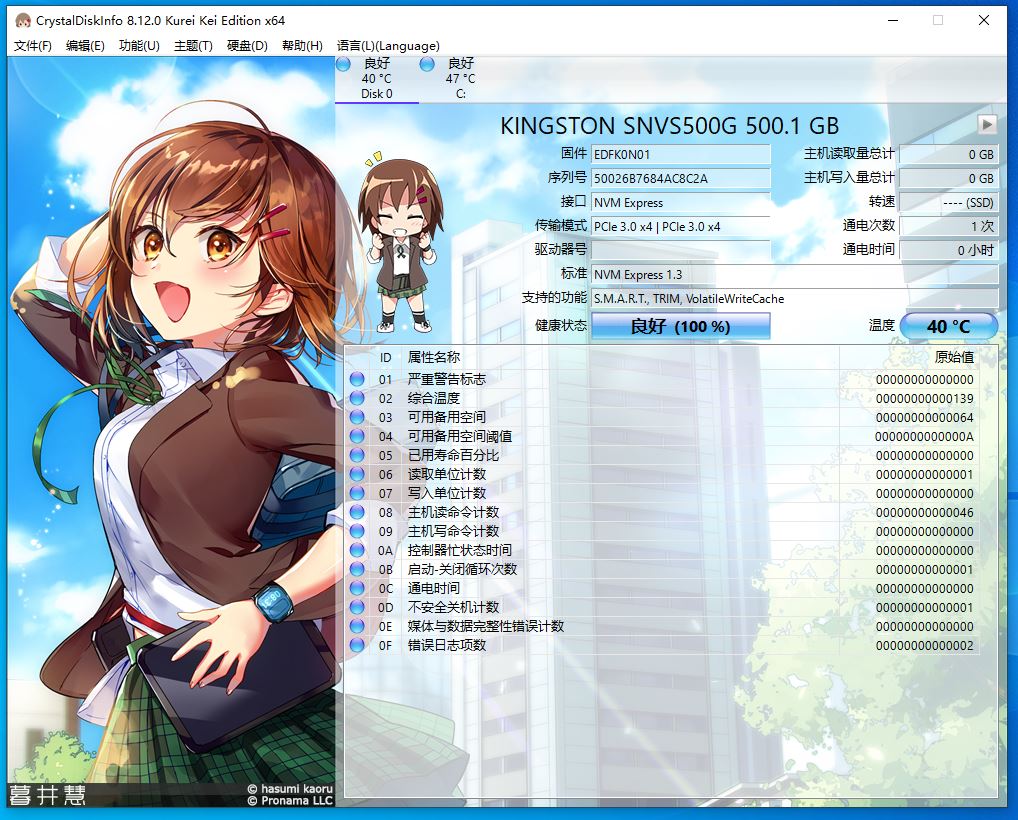This screenshot has width=1018, height=820.
Task: Click status orb for attribute 02 综合温度
Action: tap(357, 398)
